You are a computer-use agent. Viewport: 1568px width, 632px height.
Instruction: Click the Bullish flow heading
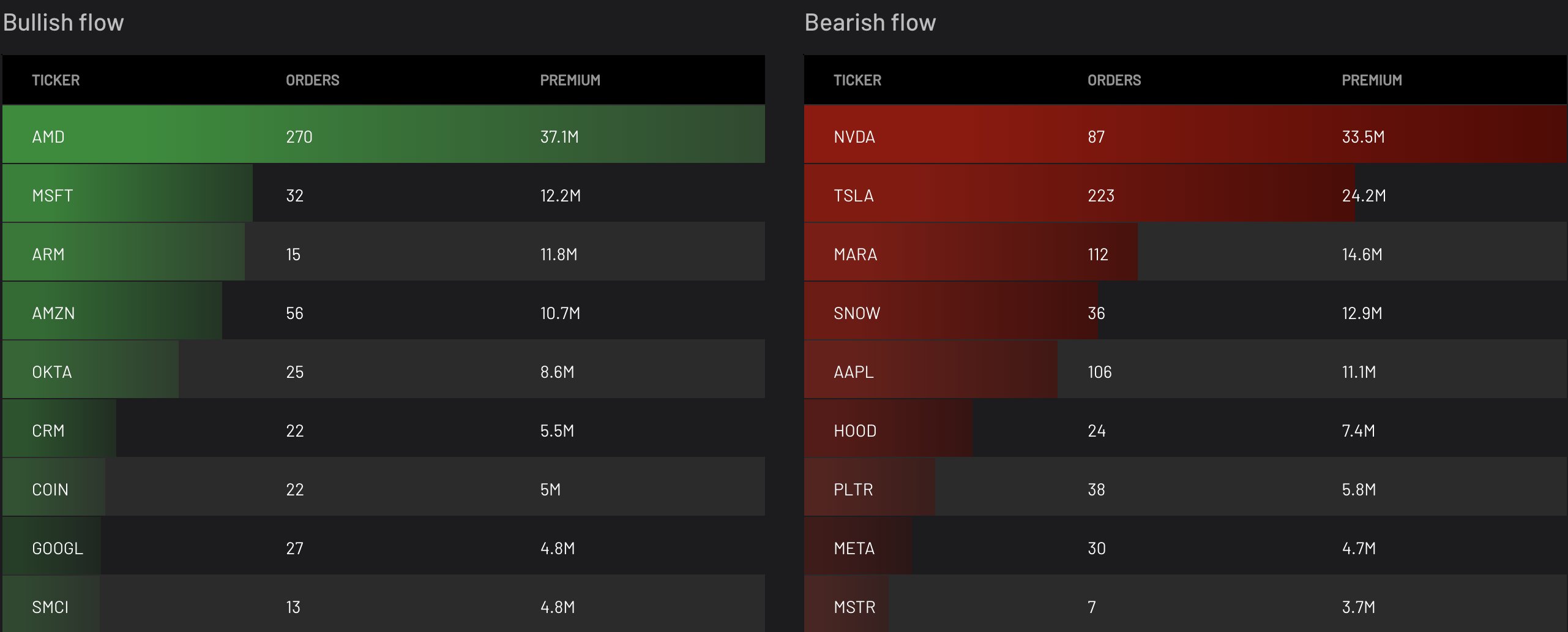64,23
